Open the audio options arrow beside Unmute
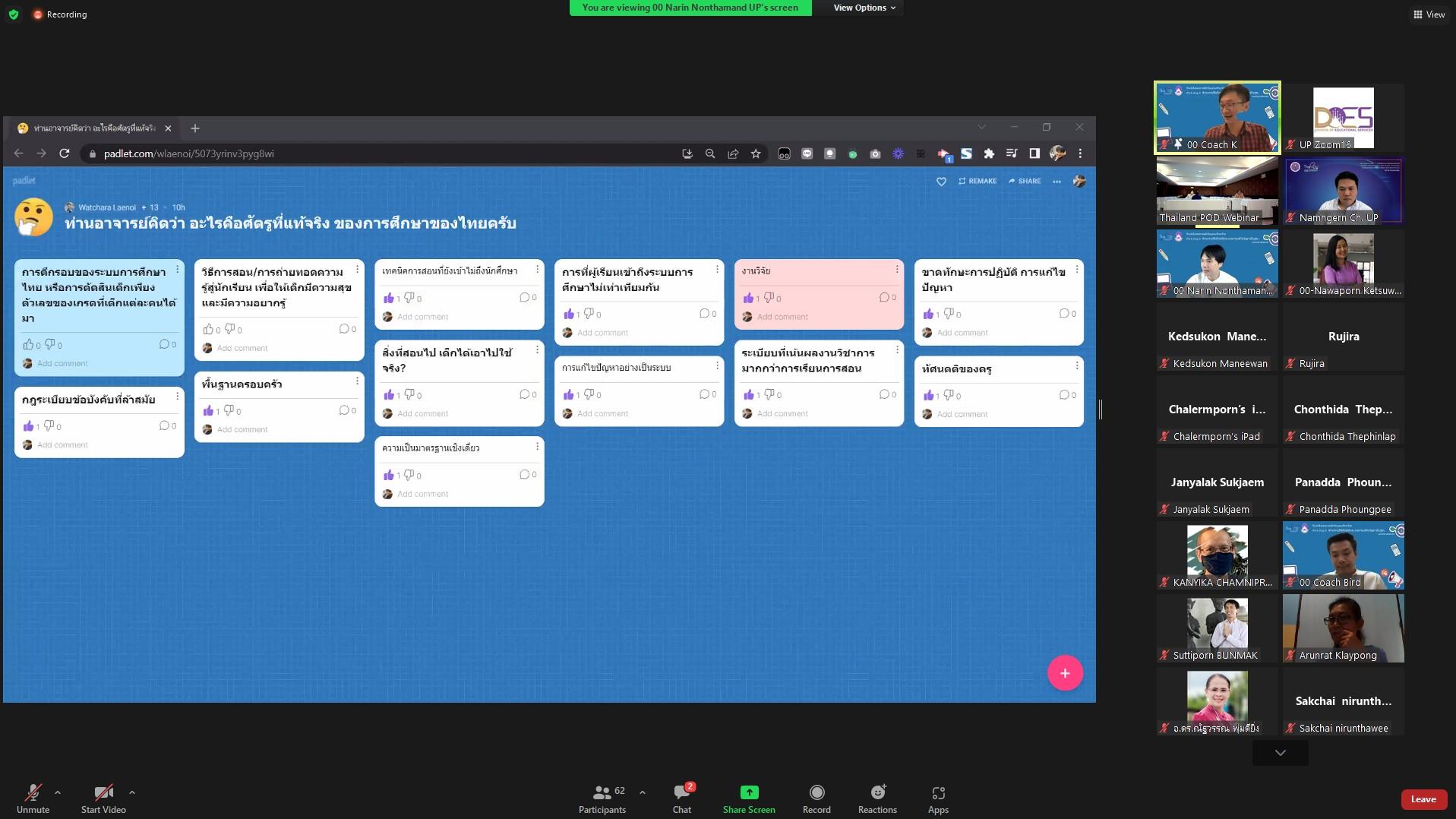Screen dimensions: 1456x819 click(58, 792)
